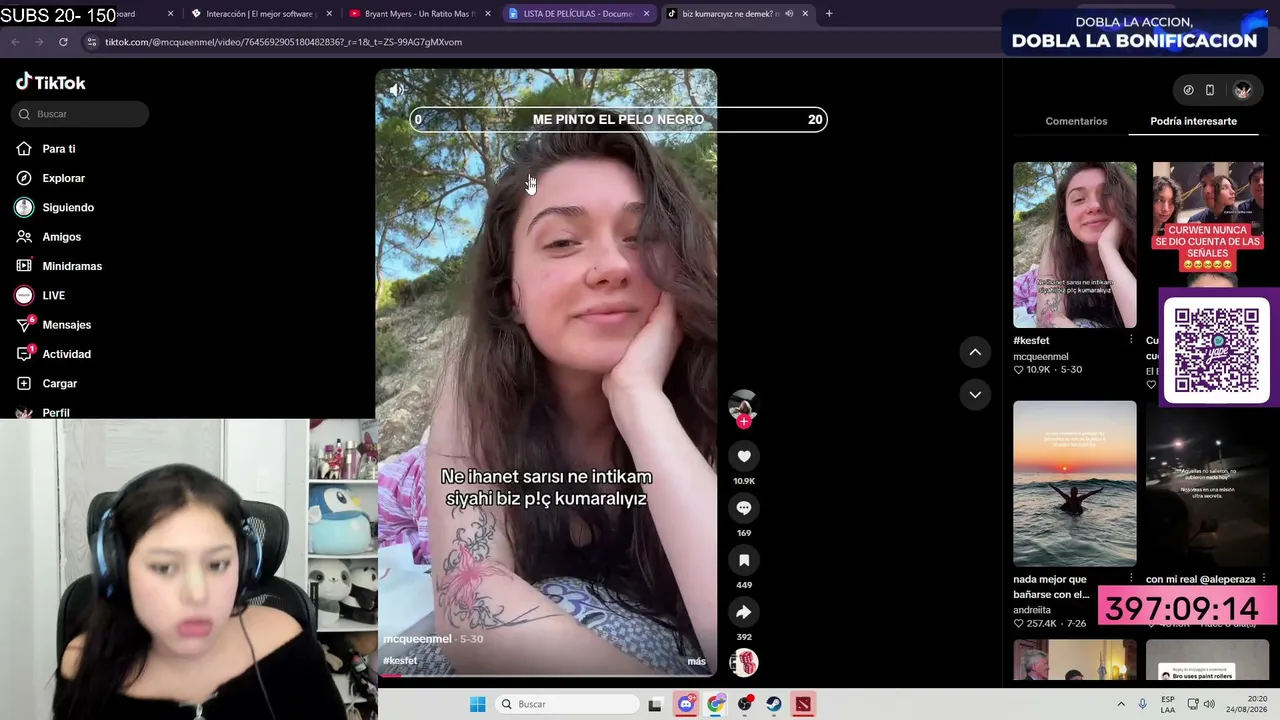Go to Explorar in the sidebar
The image size is (1280, 720).
click(x=63, y=178)
